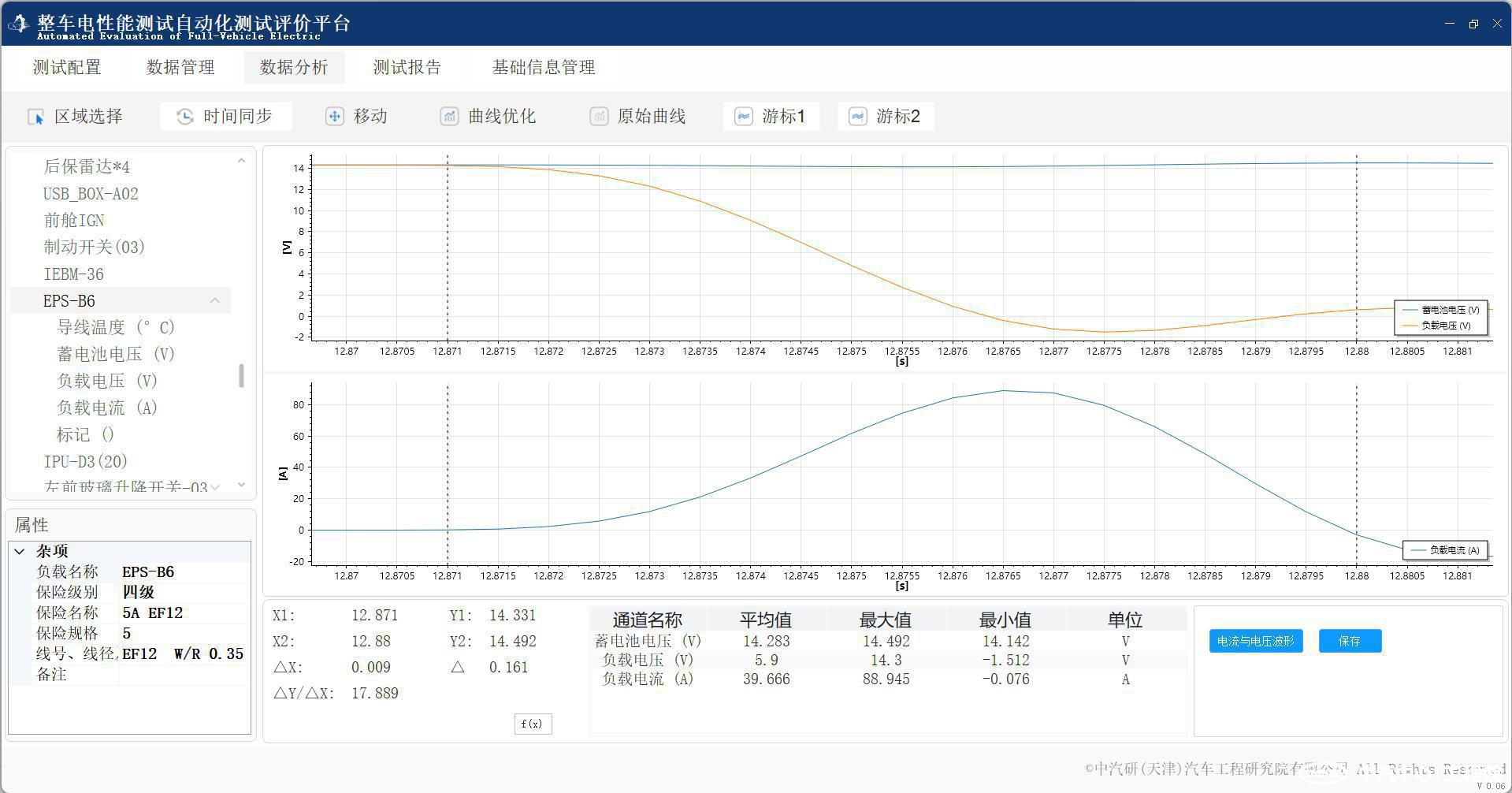Viewport: 1512px width, 793px height.
Task: Click the application logo in title bar
Action: point(18,24)
